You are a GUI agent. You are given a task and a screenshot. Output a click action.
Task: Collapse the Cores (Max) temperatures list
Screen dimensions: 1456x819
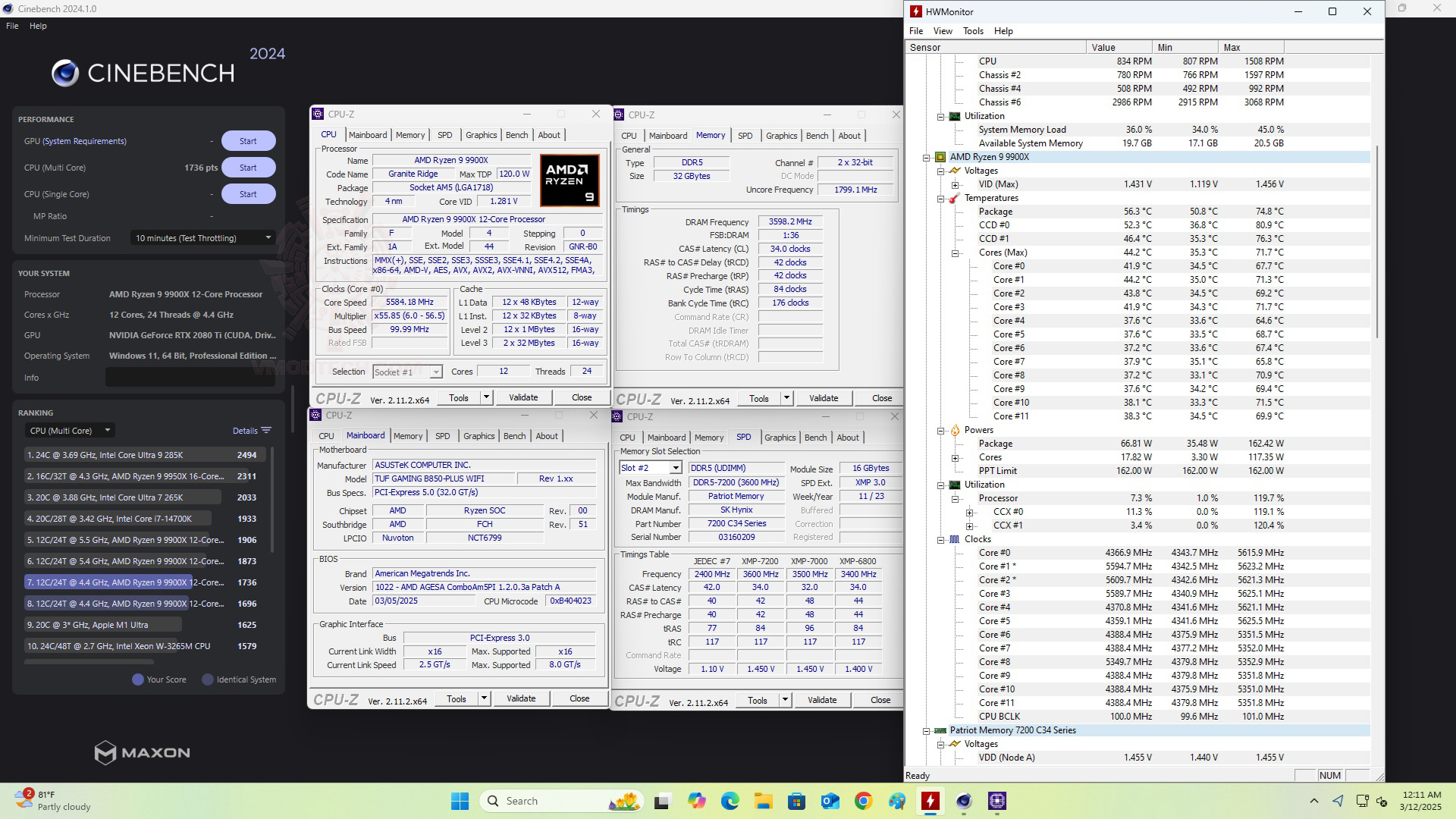pos(955,253)
